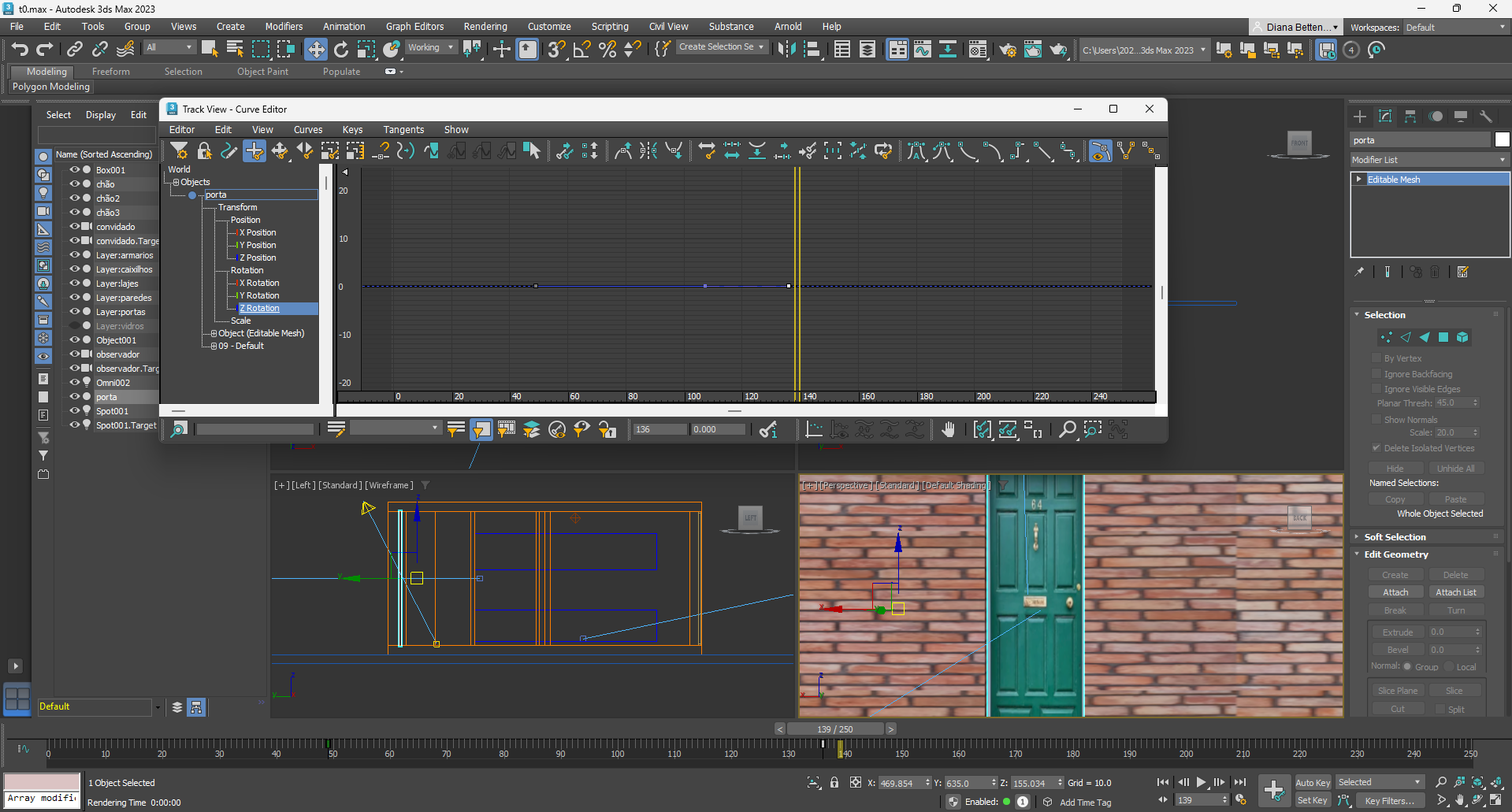Select the Select and Rotate tool
This screenshot has width=1512, height=812.
click(x=341, y=50)
